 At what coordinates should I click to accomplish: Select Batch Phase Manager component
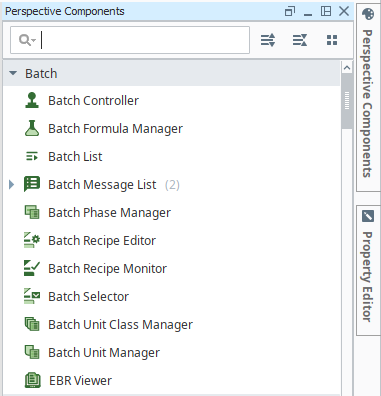point(109,212)
